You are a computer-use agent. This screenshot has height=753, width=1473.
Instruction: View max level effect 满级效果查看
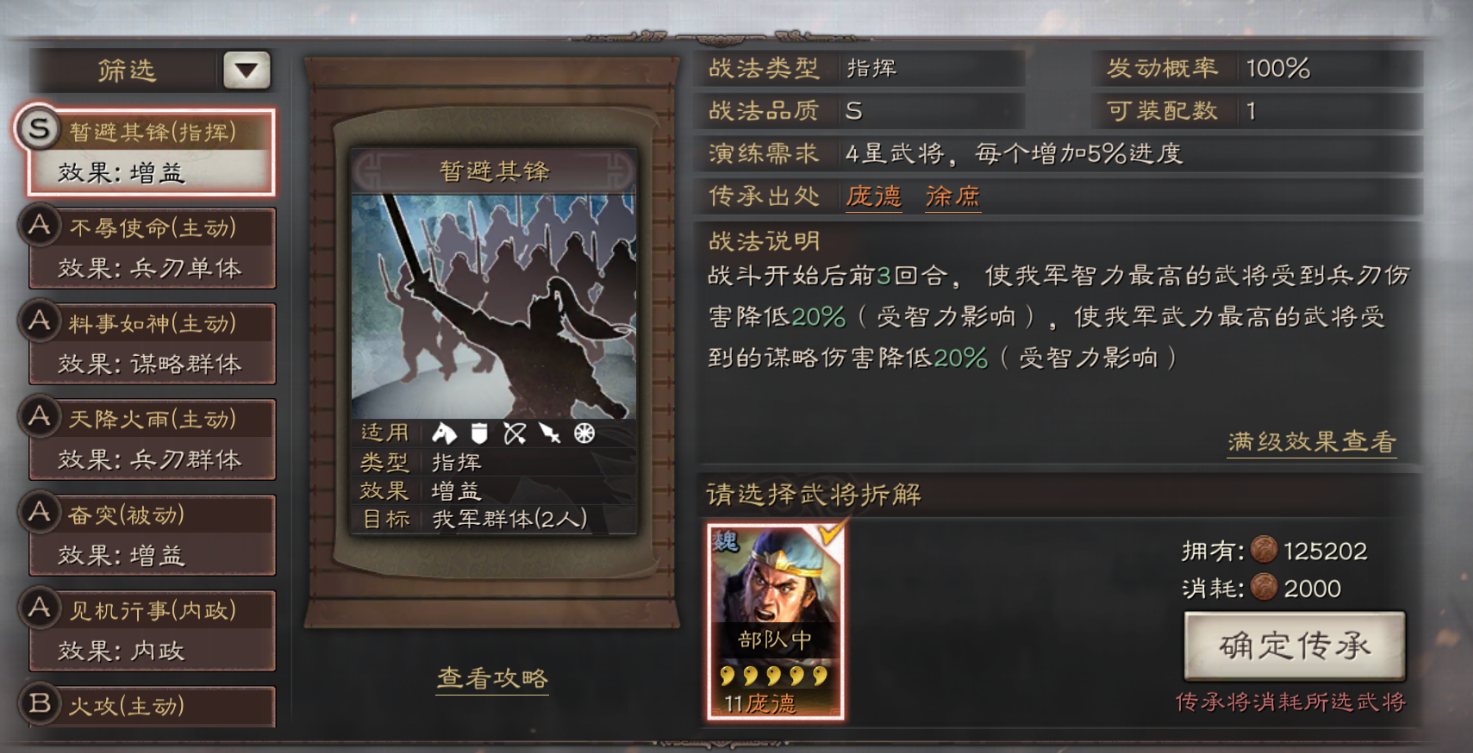(1312, 443)
